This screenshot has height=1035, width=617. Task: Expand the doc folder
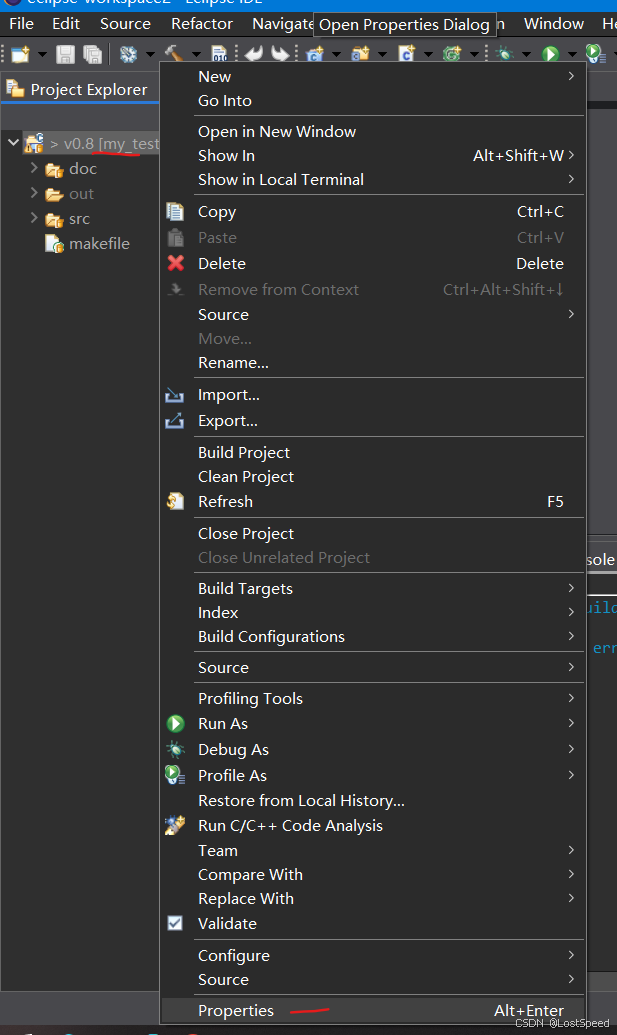[x=34, y=168]
